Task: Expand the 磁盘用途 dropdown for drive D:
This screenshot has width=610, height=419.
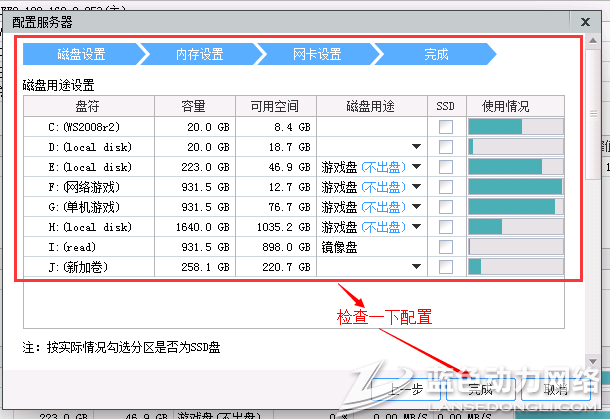Action: pos(417,147)
